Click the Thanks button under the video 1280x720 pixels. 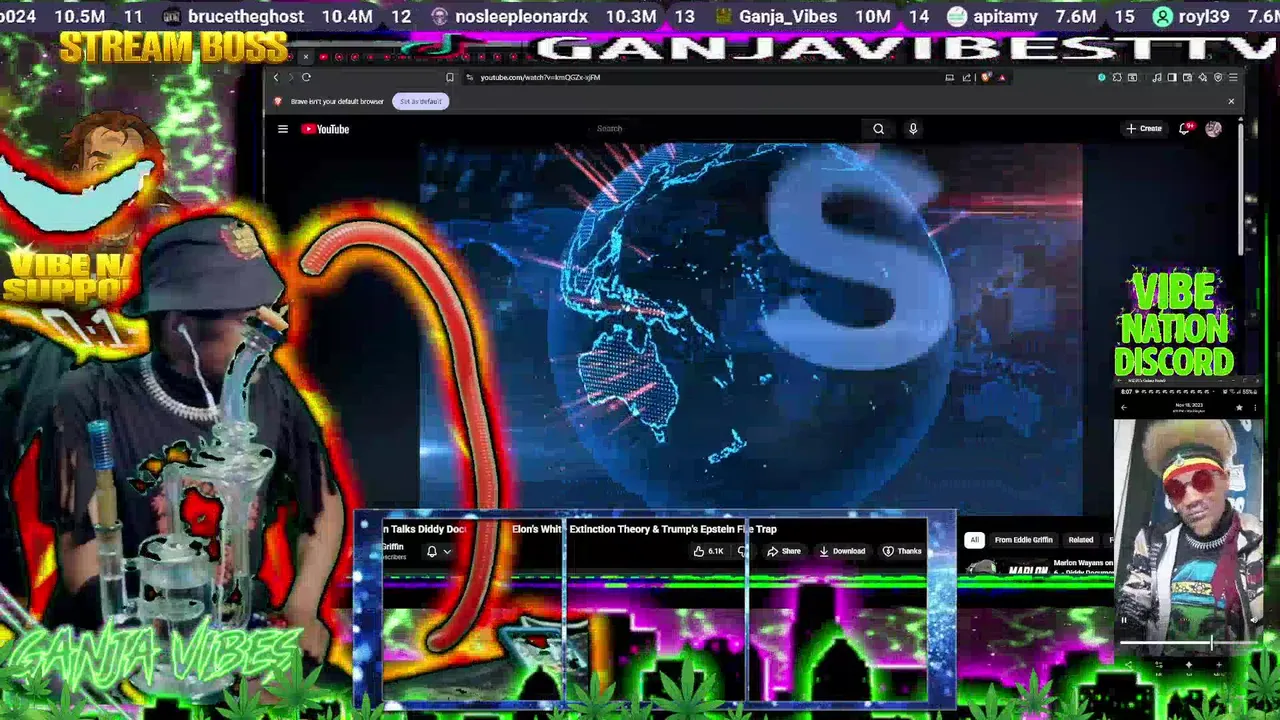pyautogui.click(x=901, y=551)
